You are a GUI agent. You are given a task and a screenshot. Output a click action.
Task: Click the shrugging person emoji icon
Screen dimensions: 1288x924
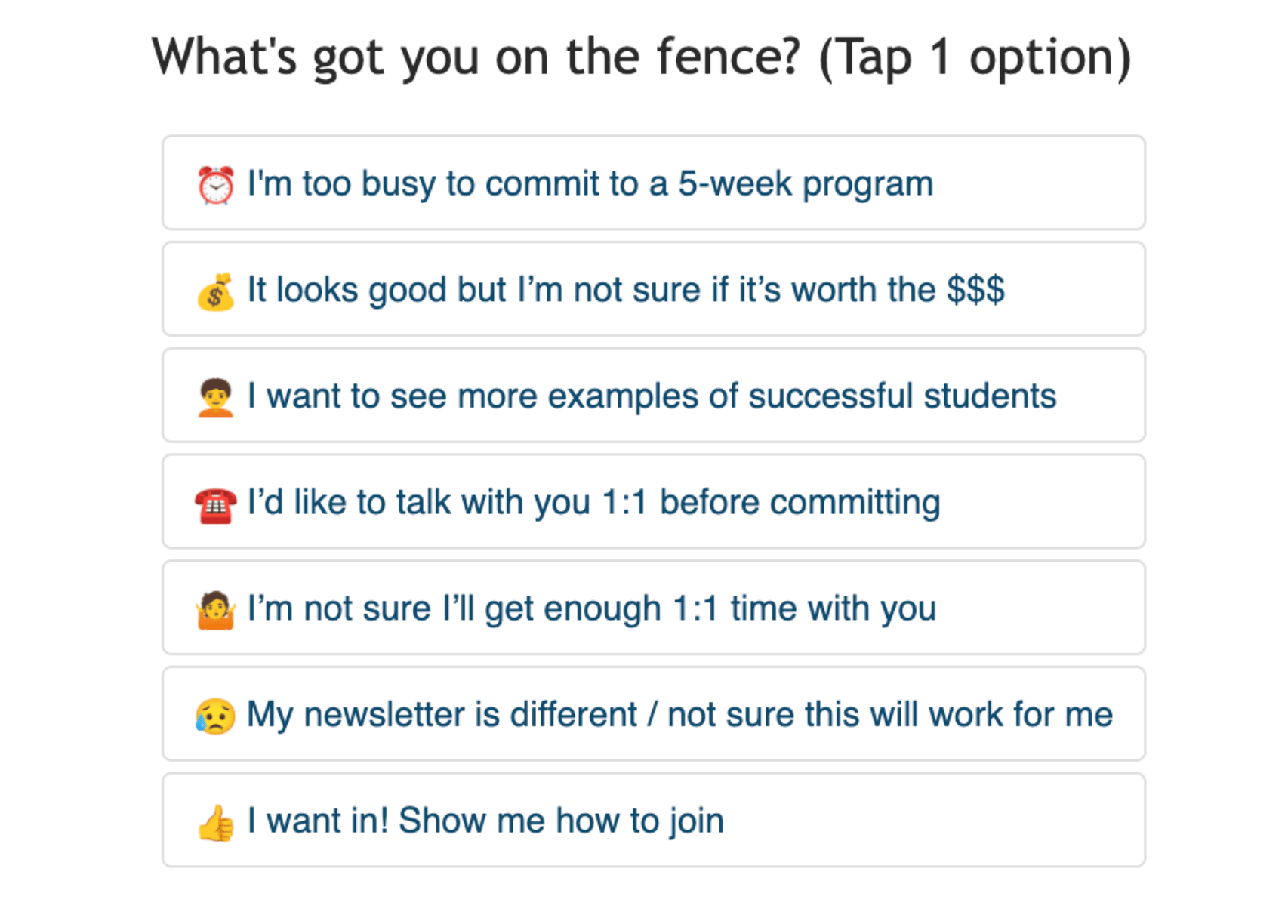[x=216, y=610]
